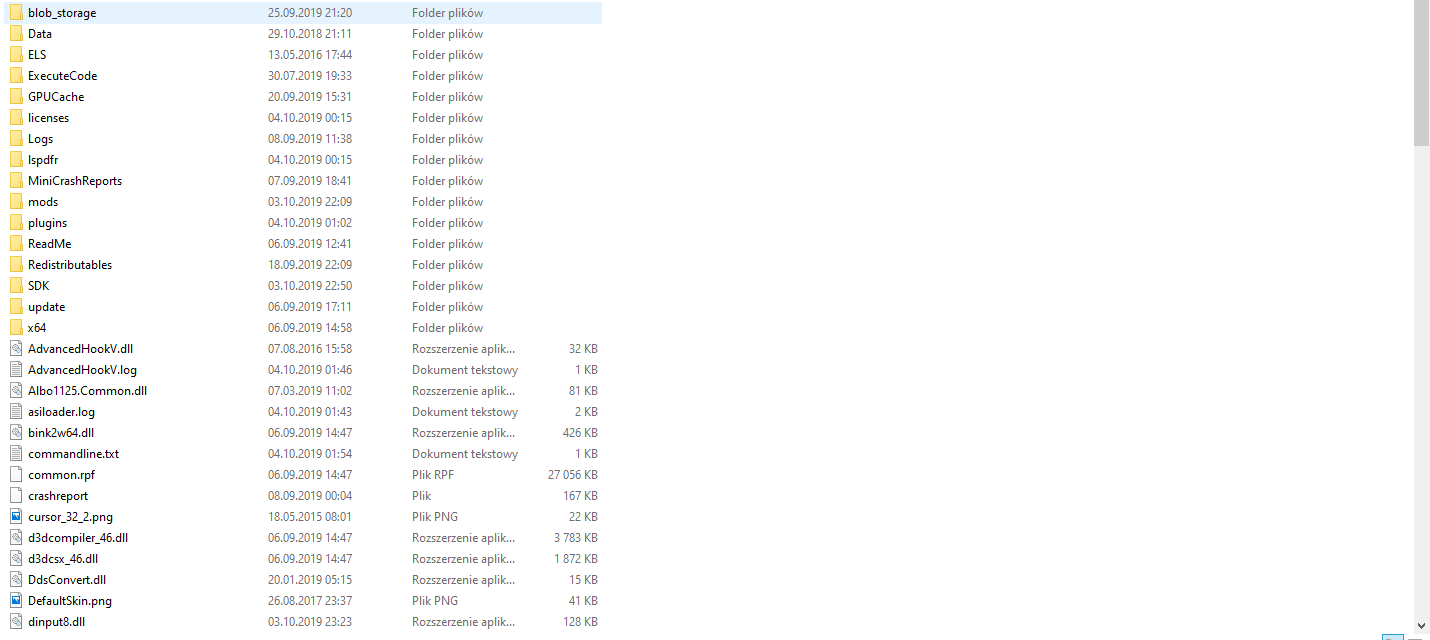Click the Albo1125.Common.dll file name
Screen dimensions: 1430x640
(87, 391)
